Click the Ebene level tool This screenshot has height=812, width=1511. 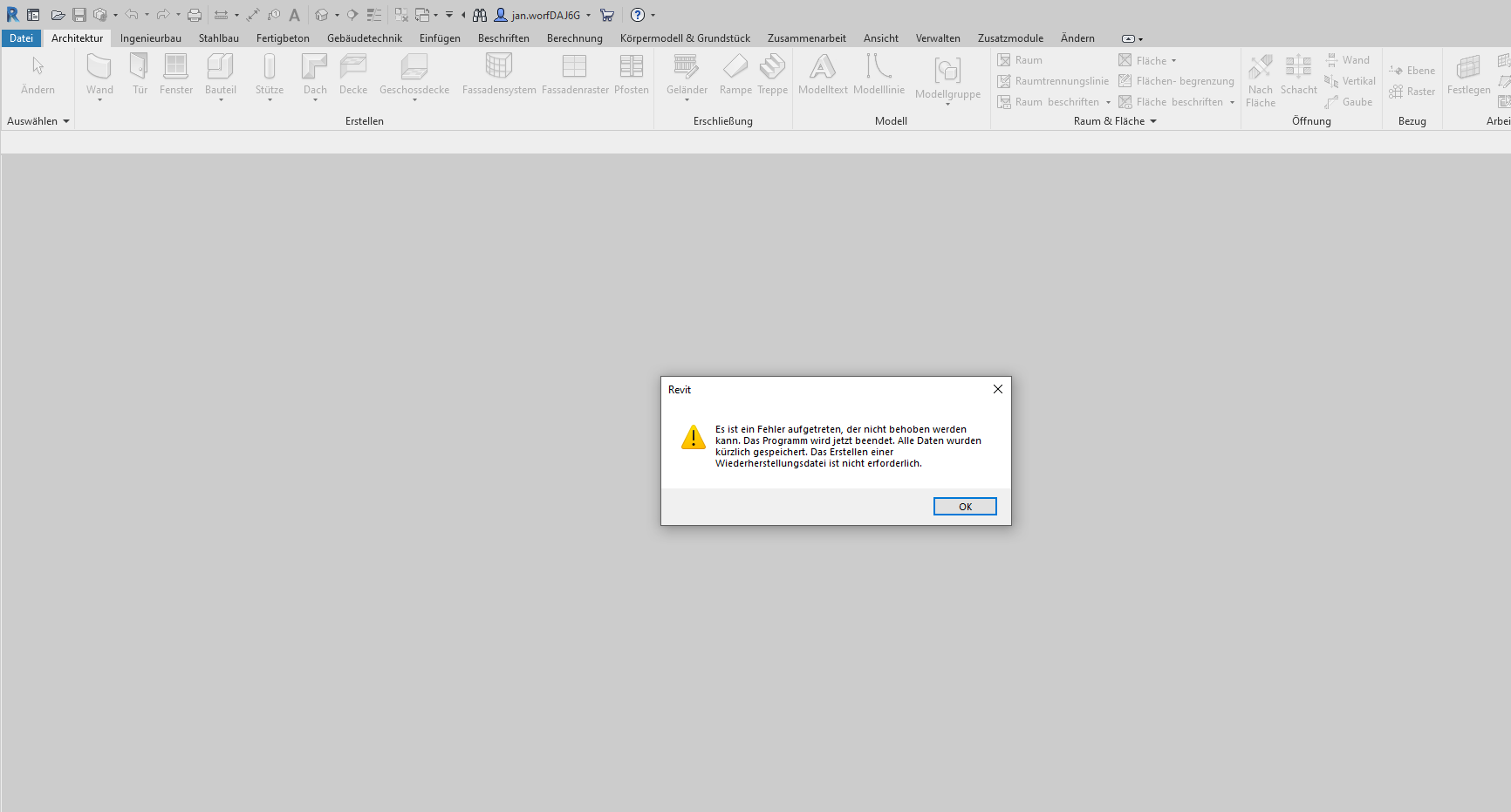[x=1412, y=71]
